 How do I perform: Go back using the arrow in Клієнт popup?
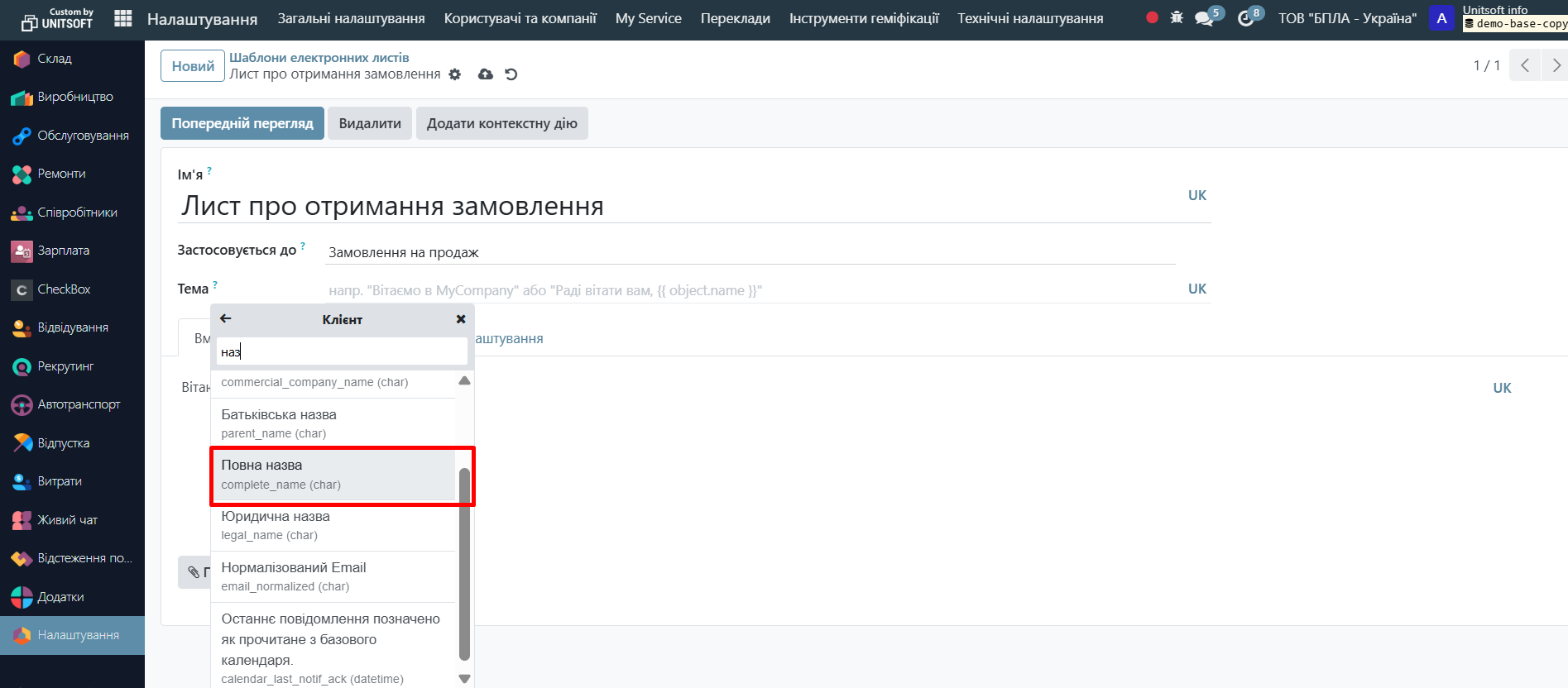click(x=226, y=319)
